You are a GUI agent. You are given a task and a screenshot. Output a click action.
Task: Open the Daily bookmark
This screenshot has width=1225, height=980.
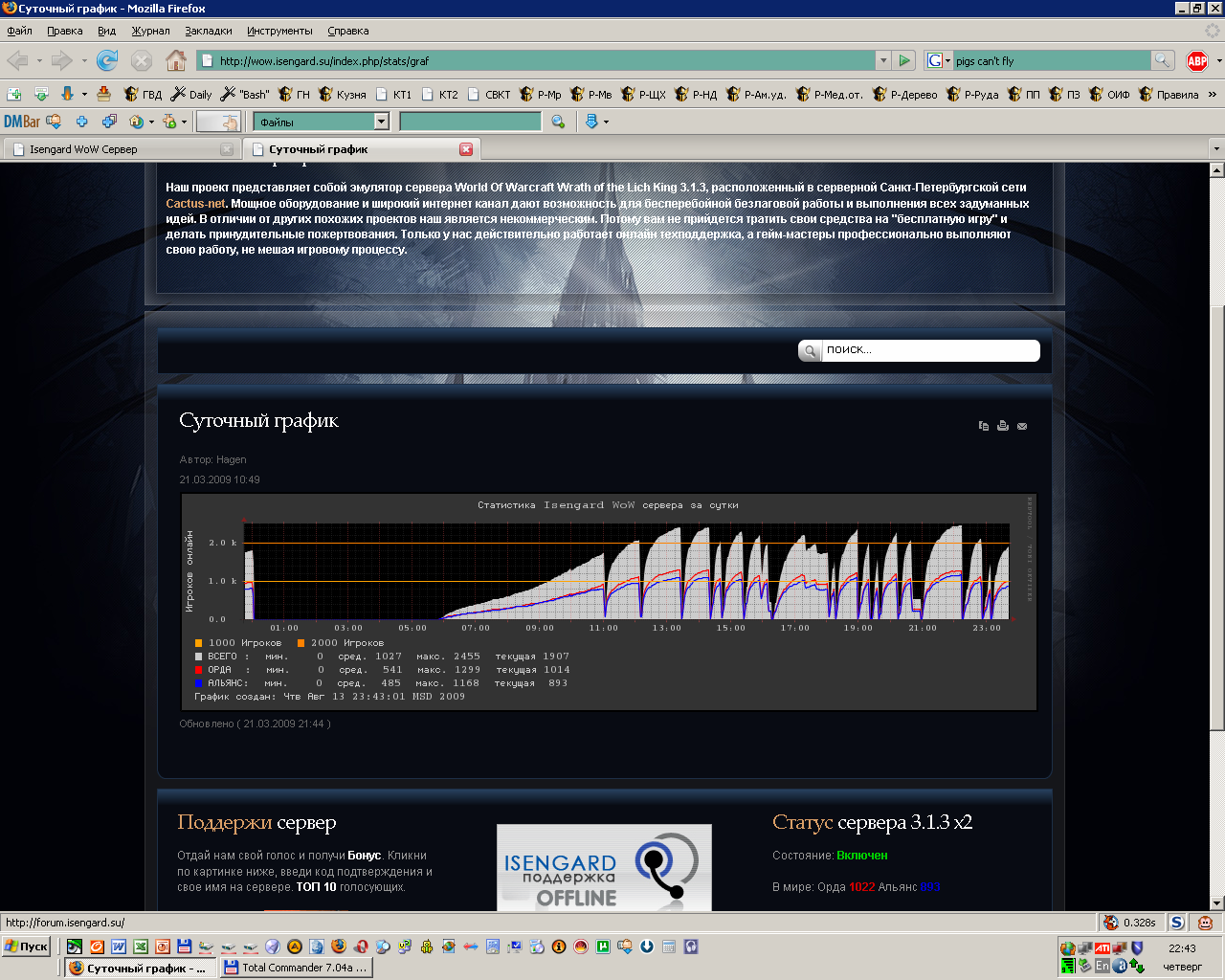click(191, 94)
